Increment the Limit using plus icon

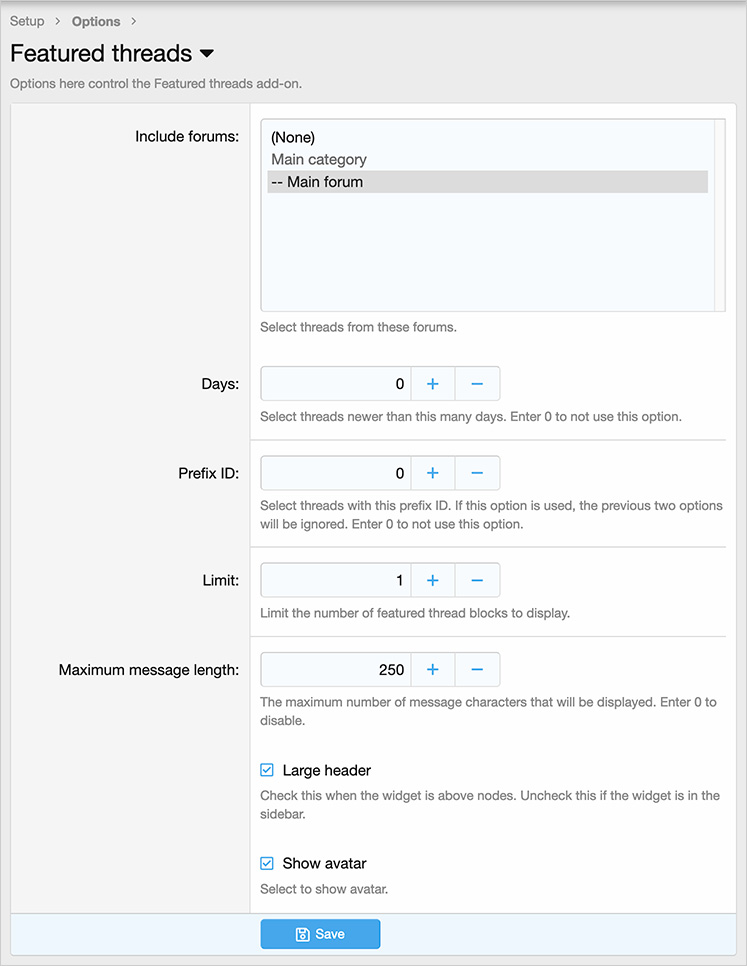point(433,580)
